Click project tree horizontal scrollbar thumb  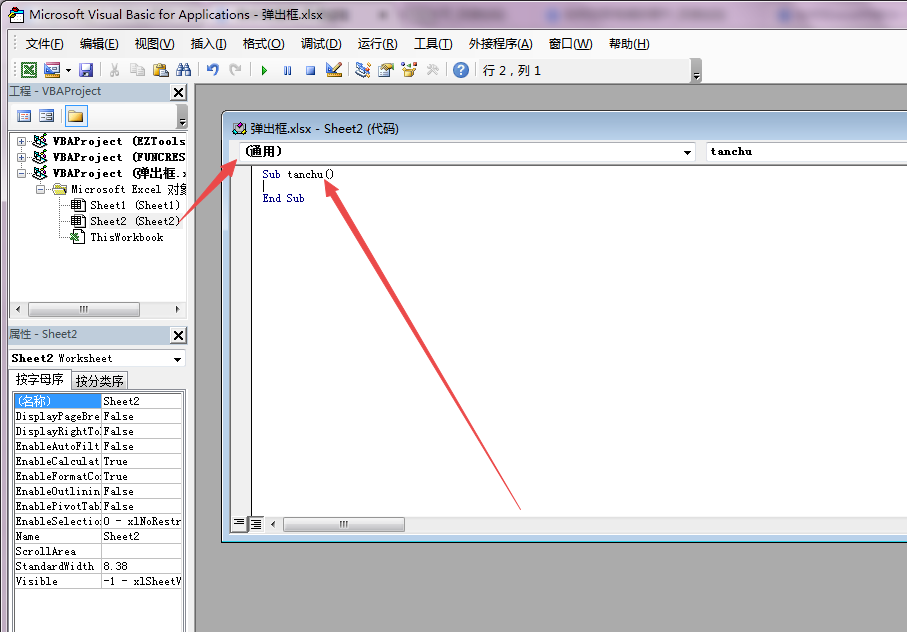[x=84, y=309]
